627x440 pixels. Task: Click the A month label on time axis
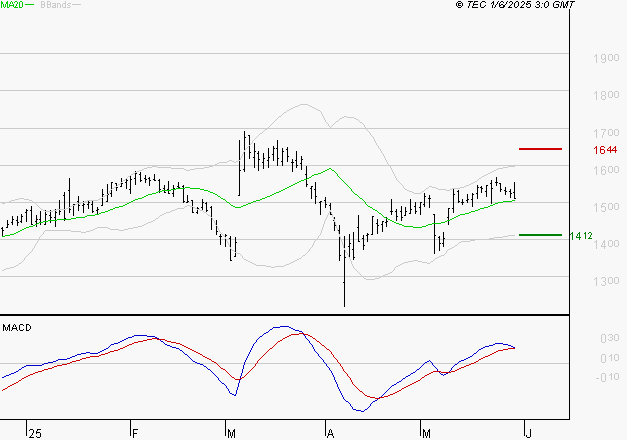coord(329,433)
